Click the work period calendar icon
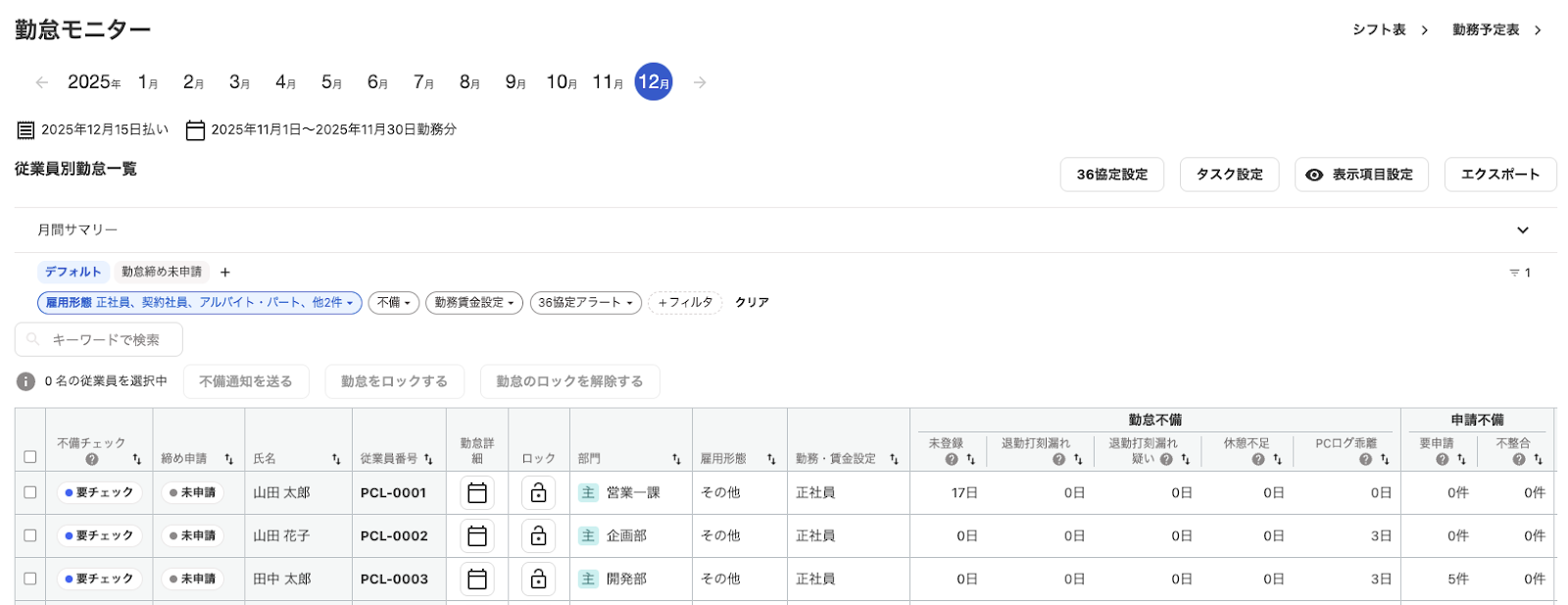 [x=195, y=129]
